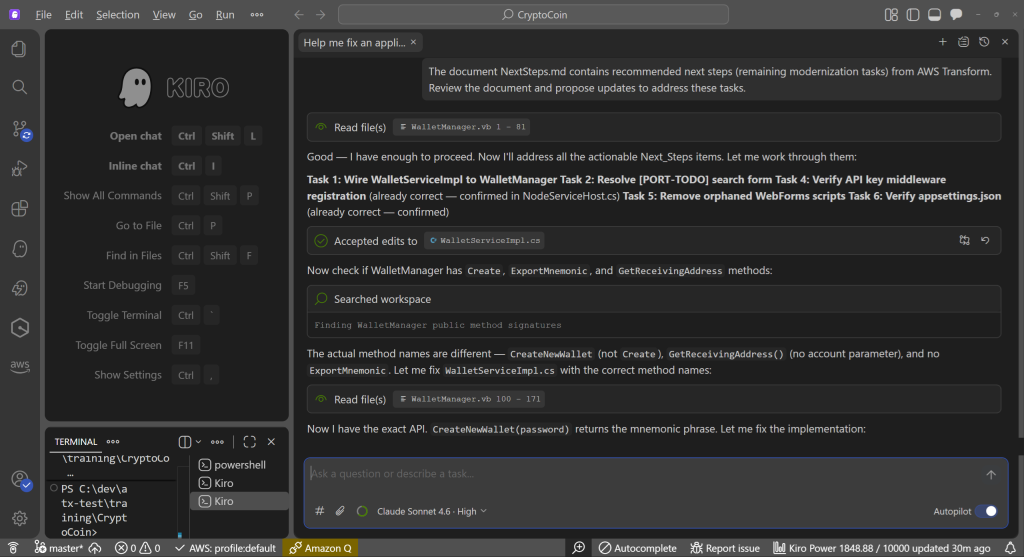The height and width of the screenshot is (557, 1024).
Task: Toggle the chat panel icon in title bar
Action: [956, 14]
